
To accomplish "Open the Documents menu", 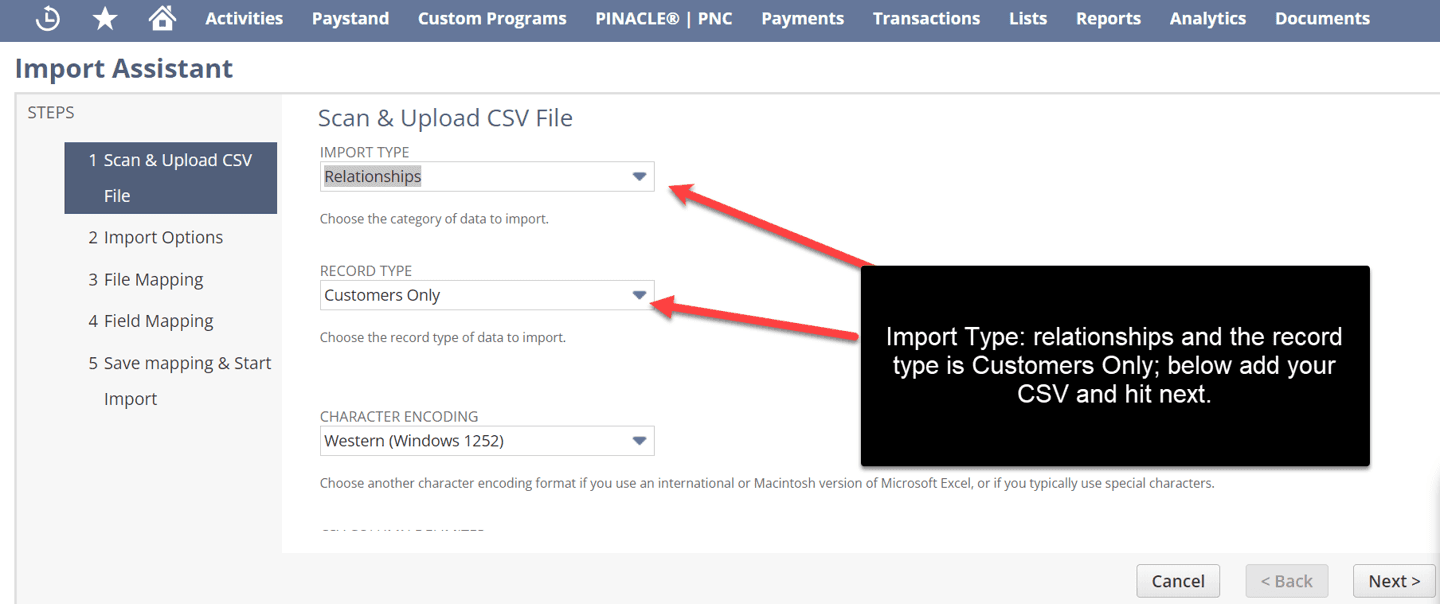I will (1322, 18).
